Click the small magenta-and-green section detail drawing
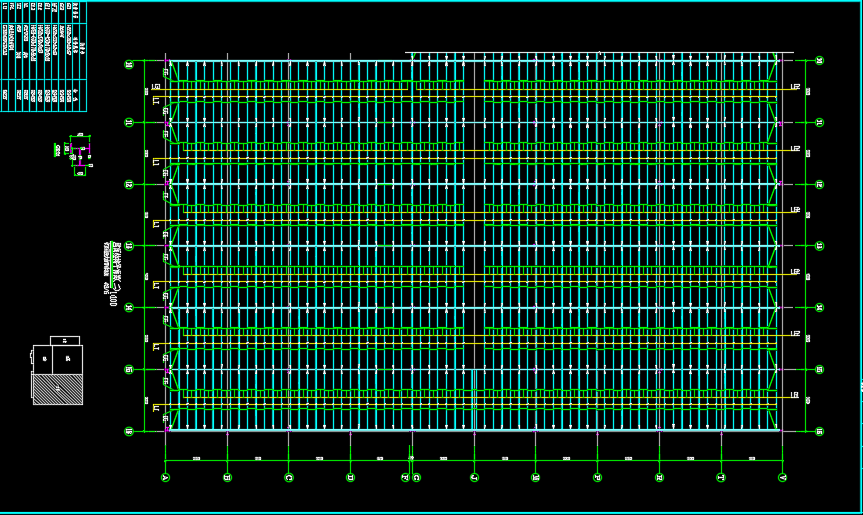 coord(78,153)
